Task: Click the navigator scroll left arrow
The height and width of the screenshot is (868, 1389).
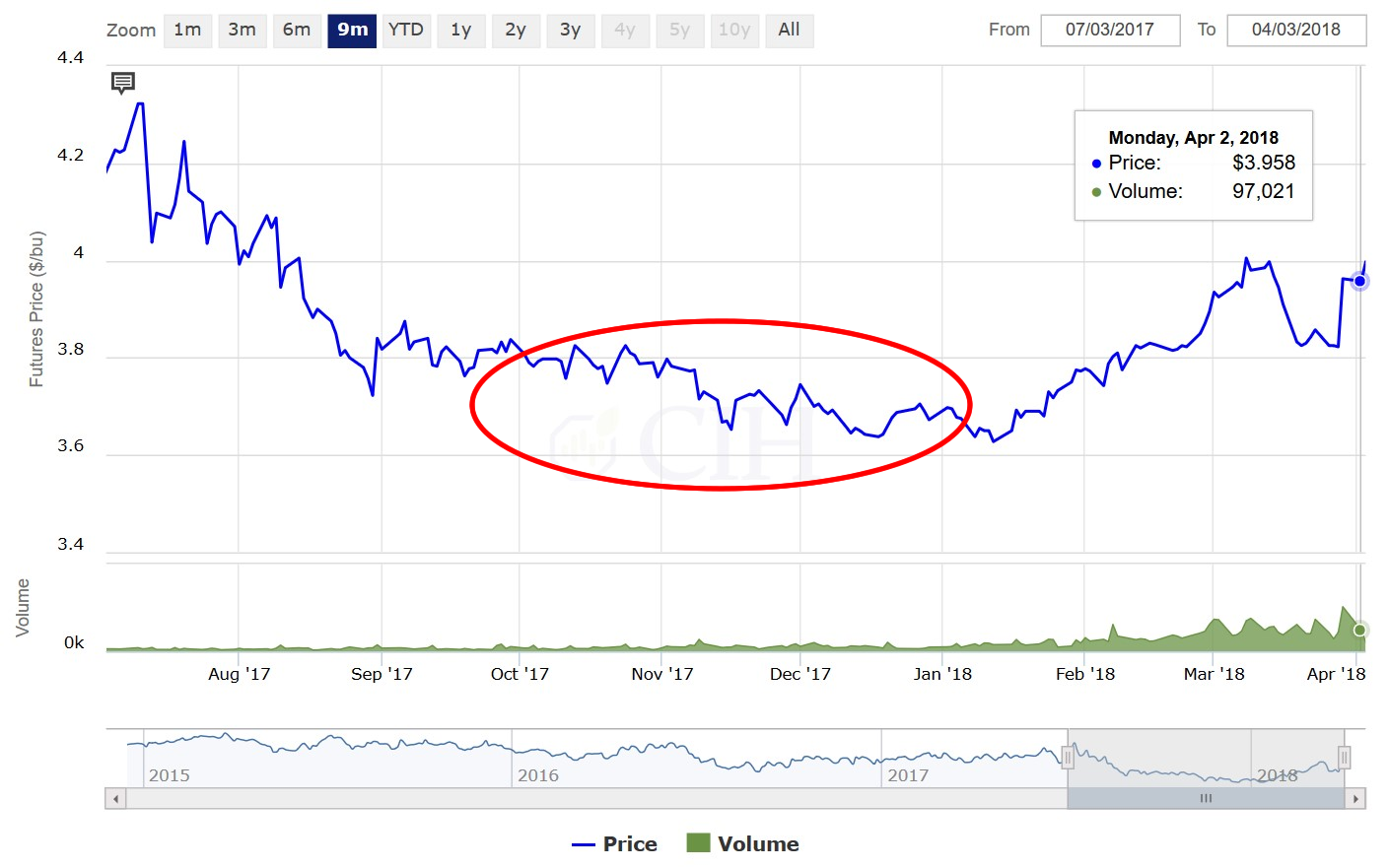Action: 116,798
